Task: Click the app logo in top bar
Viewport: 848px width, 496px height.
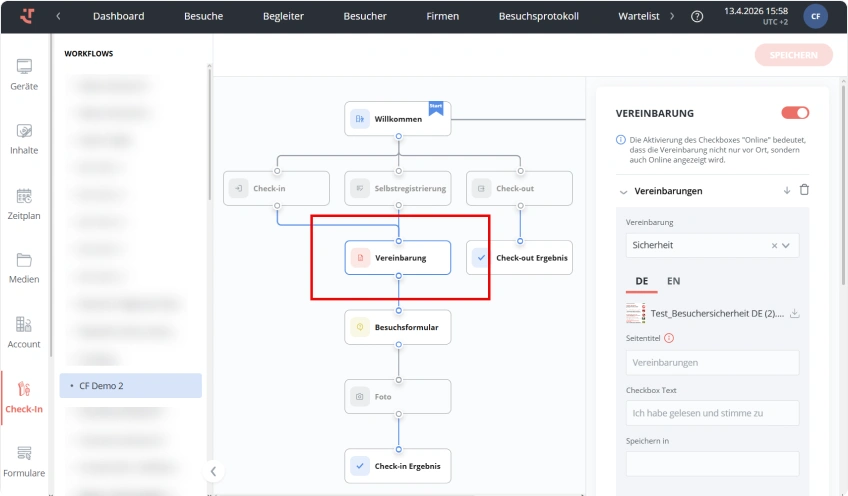Action: (26, 16)
